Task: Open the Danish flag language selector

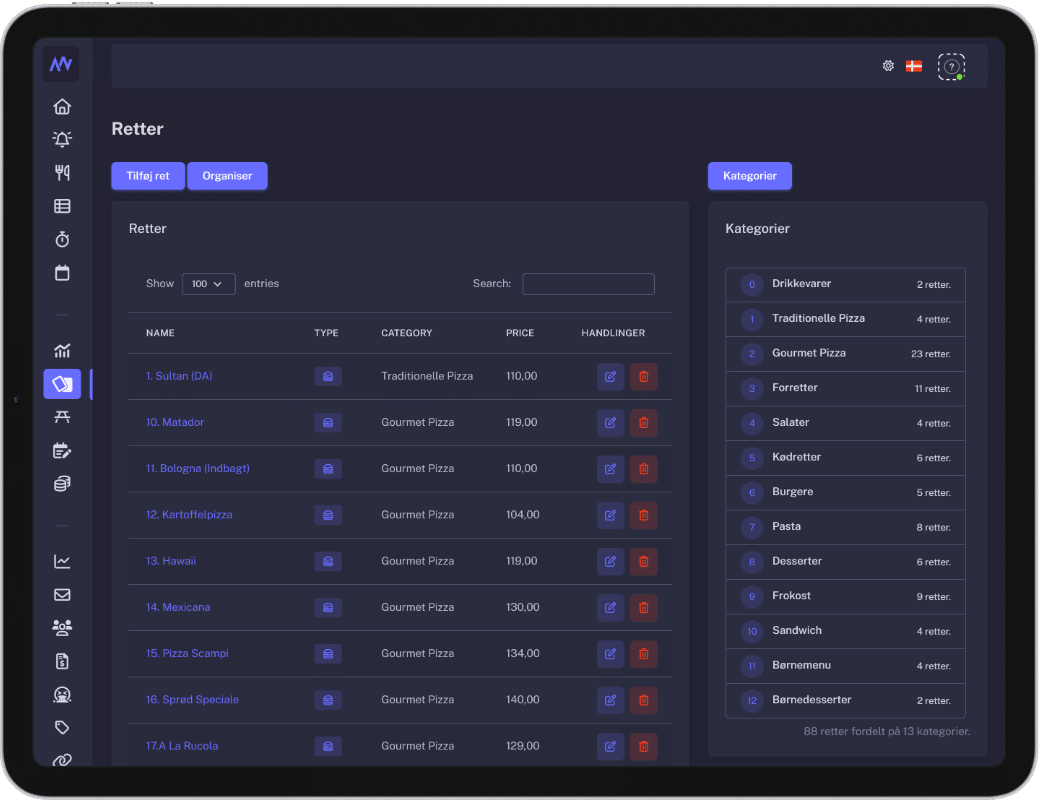Action: [x=913, y=66]
